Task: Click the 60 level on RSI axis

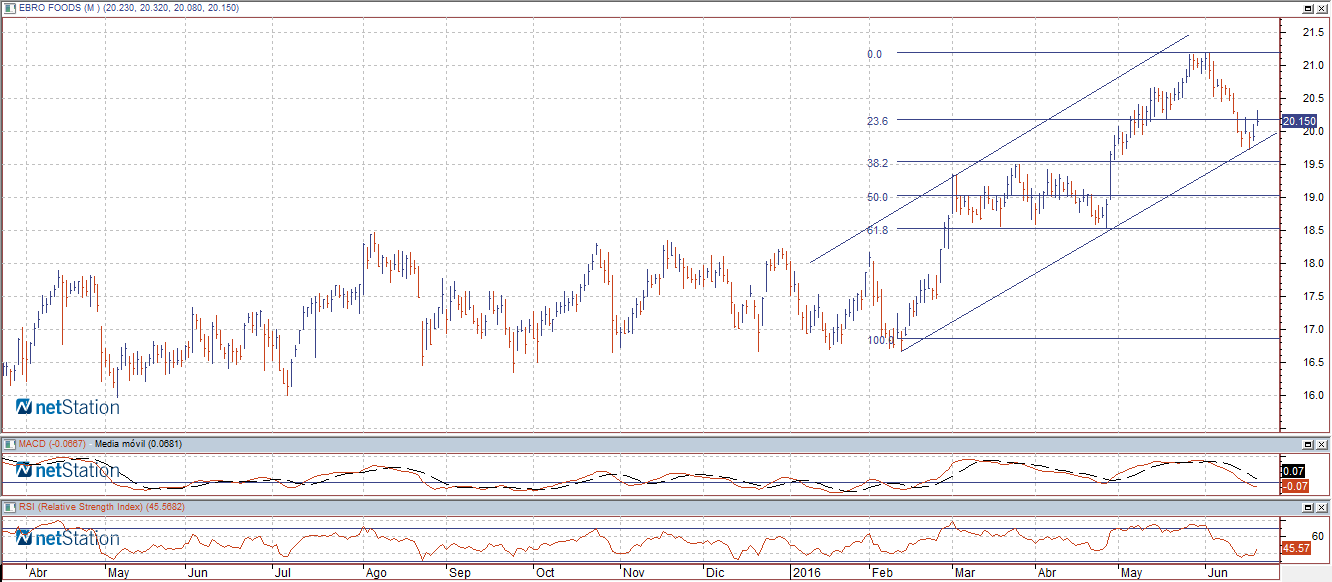Action: click(1317, 536)
